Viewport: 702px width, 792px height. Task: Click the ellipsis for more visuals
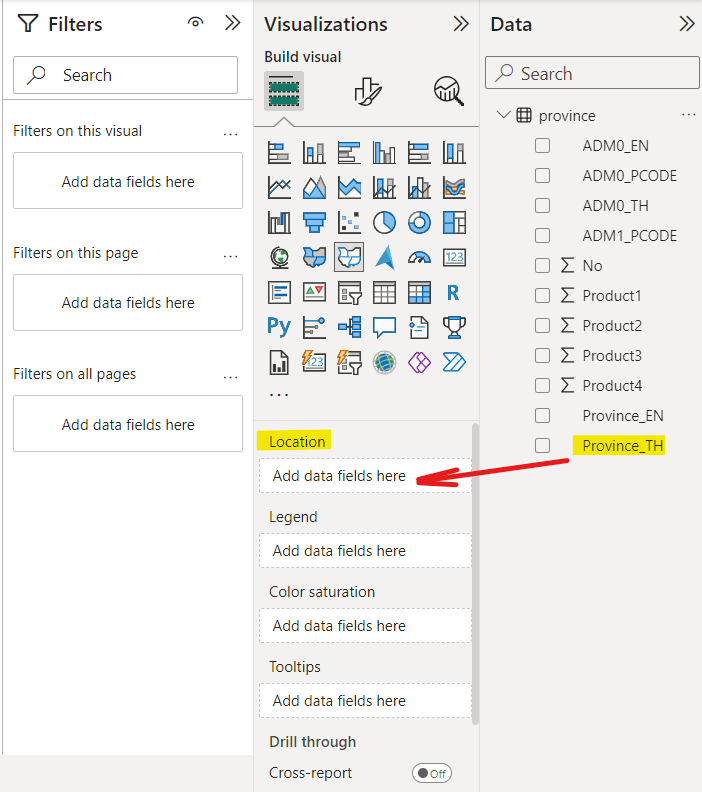(x=279, y=393)
